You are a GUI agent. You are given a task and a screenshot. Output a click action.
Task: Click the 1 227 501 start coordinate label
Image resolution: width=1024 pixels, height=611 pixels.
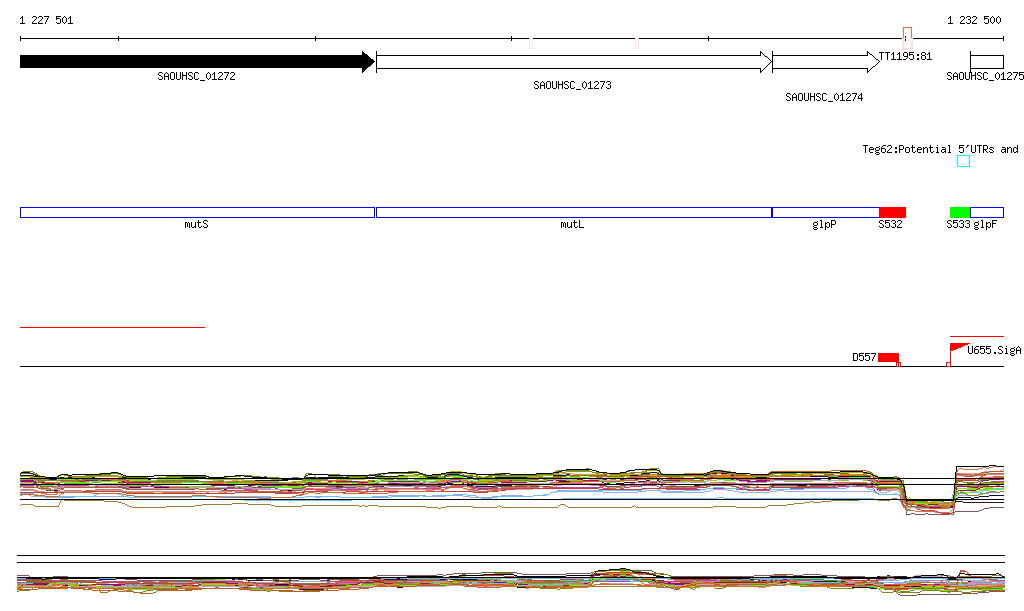tap(46, 20)
